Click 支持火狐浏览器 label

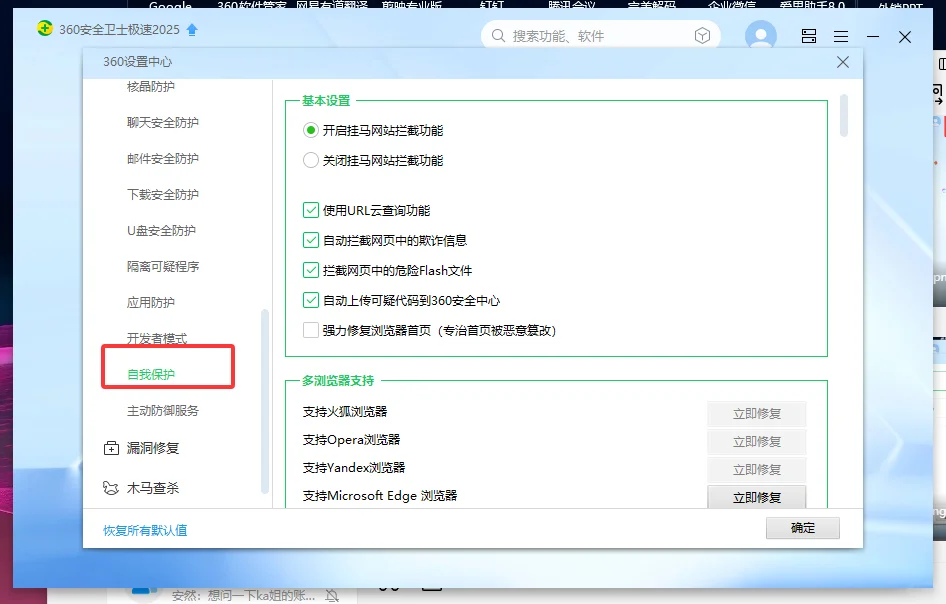[345, 412]
